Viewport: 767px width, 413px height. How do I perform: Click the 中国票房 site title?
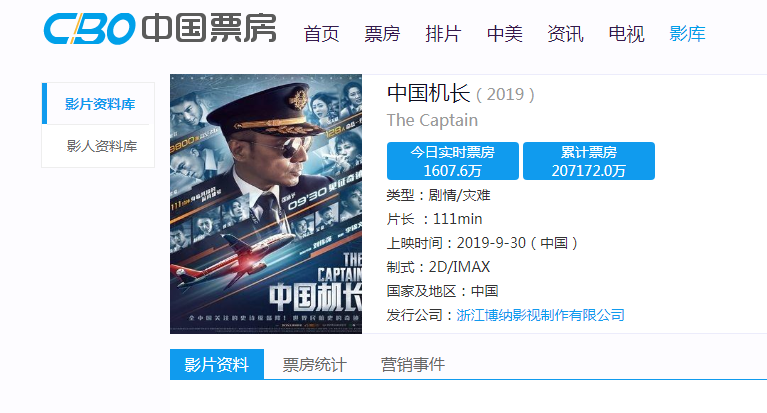(x=209, y=28)
